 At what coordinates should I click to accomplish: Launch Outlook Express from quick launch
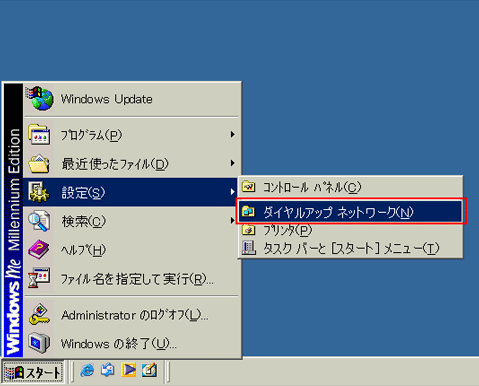pos(108,370)
